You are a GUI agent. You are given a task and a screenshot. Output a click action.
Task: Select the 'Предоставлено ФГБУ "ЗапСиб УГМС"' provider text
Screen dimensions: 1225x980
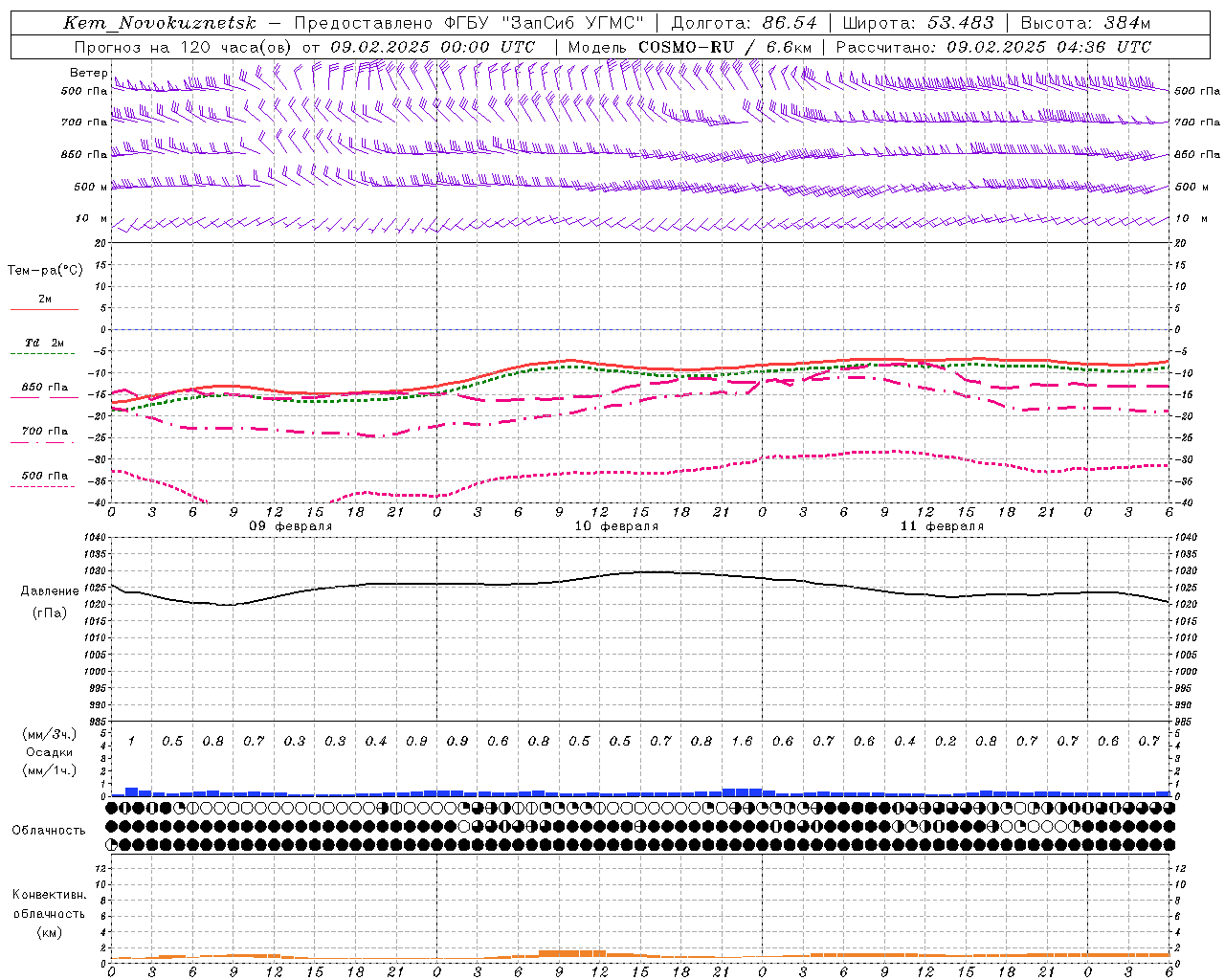tap(469, 23)
